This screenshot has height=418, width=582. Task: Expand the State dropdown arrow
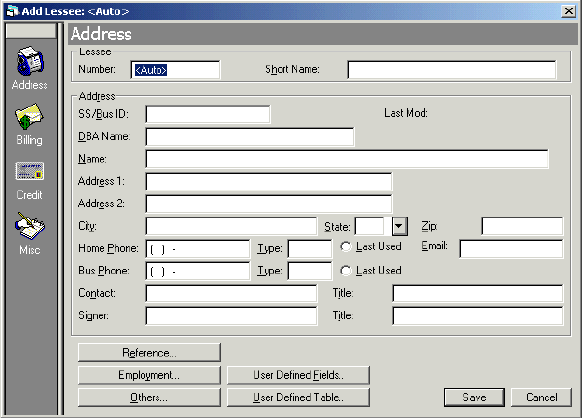click(399, 226)
